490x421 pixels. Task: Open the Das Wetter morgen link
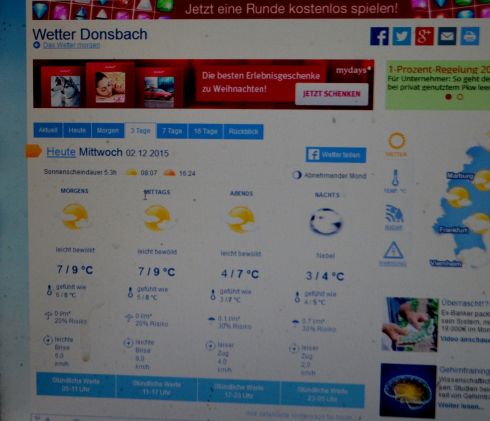tap(71, 45)
